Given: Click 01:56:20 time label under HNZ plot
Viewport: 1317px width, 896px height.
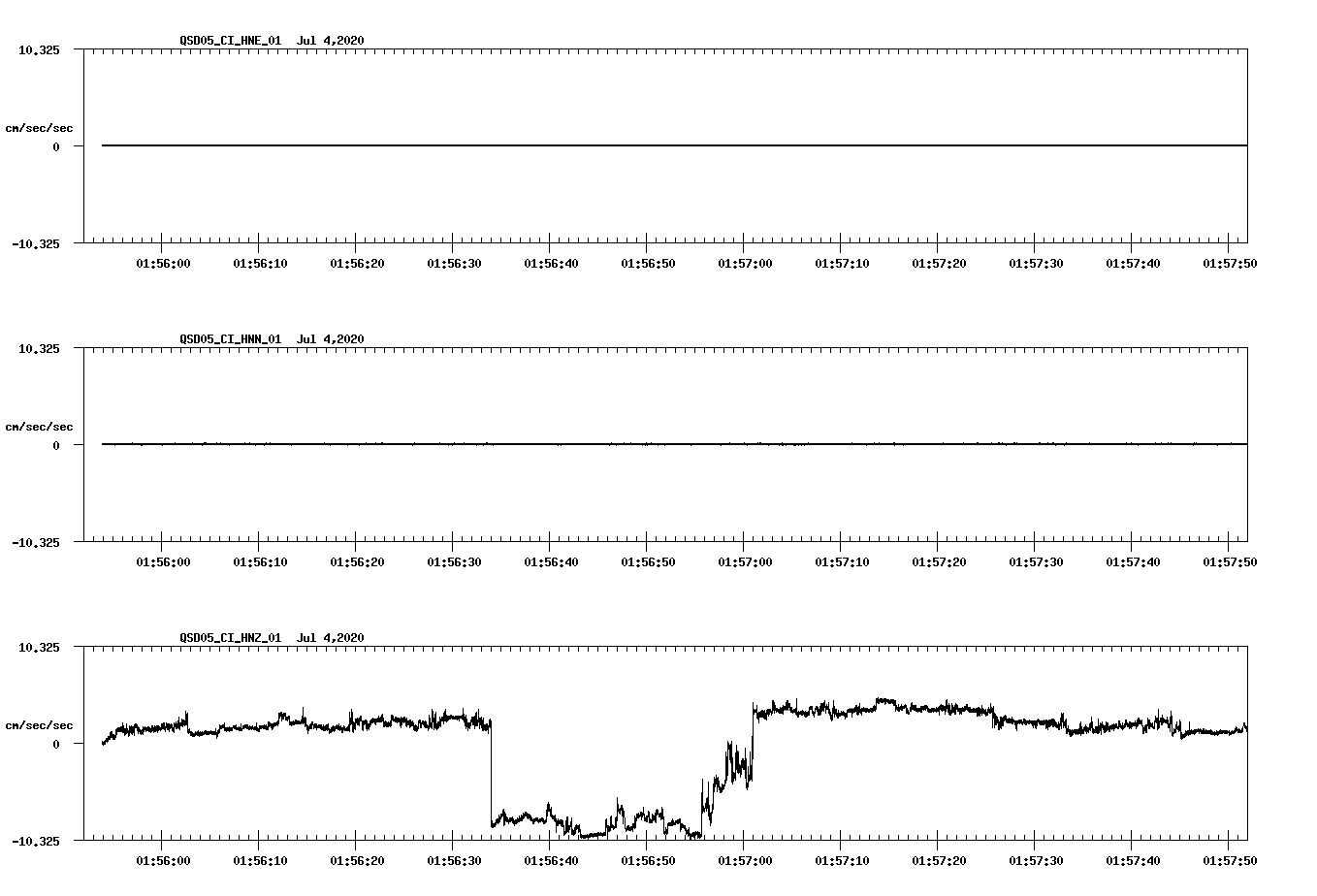Looking at the screenshot, I should point(357,861).
